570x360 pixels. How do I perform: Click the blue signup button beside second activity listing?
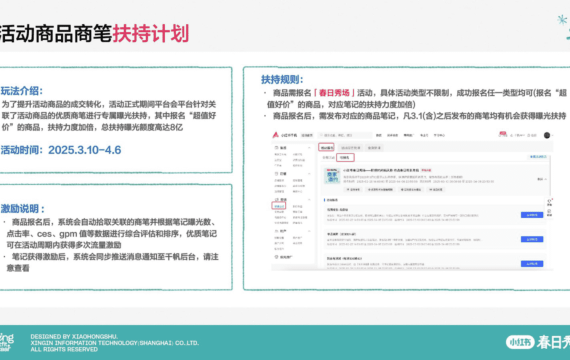[x=532, y=239]
